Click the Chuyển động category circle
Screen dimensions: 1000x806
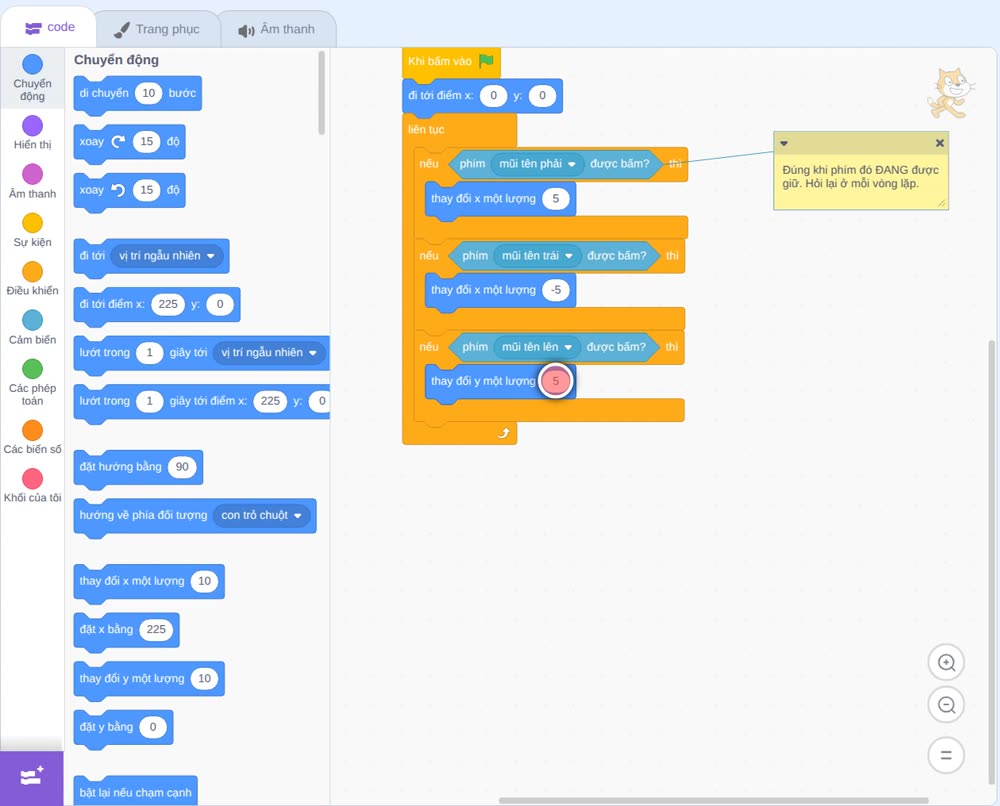pyautogui.click(x=33, y=64)
